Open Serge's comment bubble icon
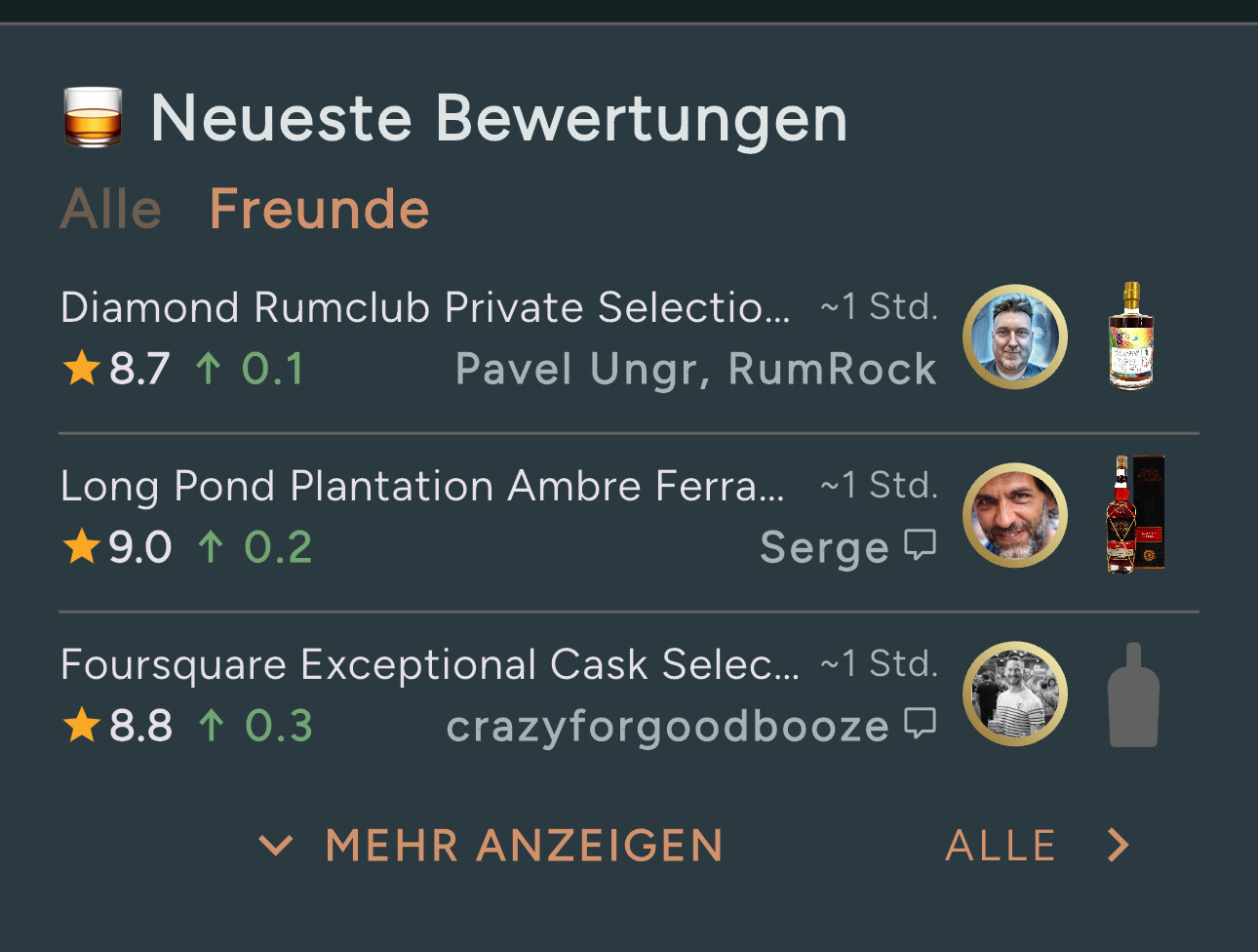The width and height of the screenshot is (1258, 952). click(x=920, y=544)
